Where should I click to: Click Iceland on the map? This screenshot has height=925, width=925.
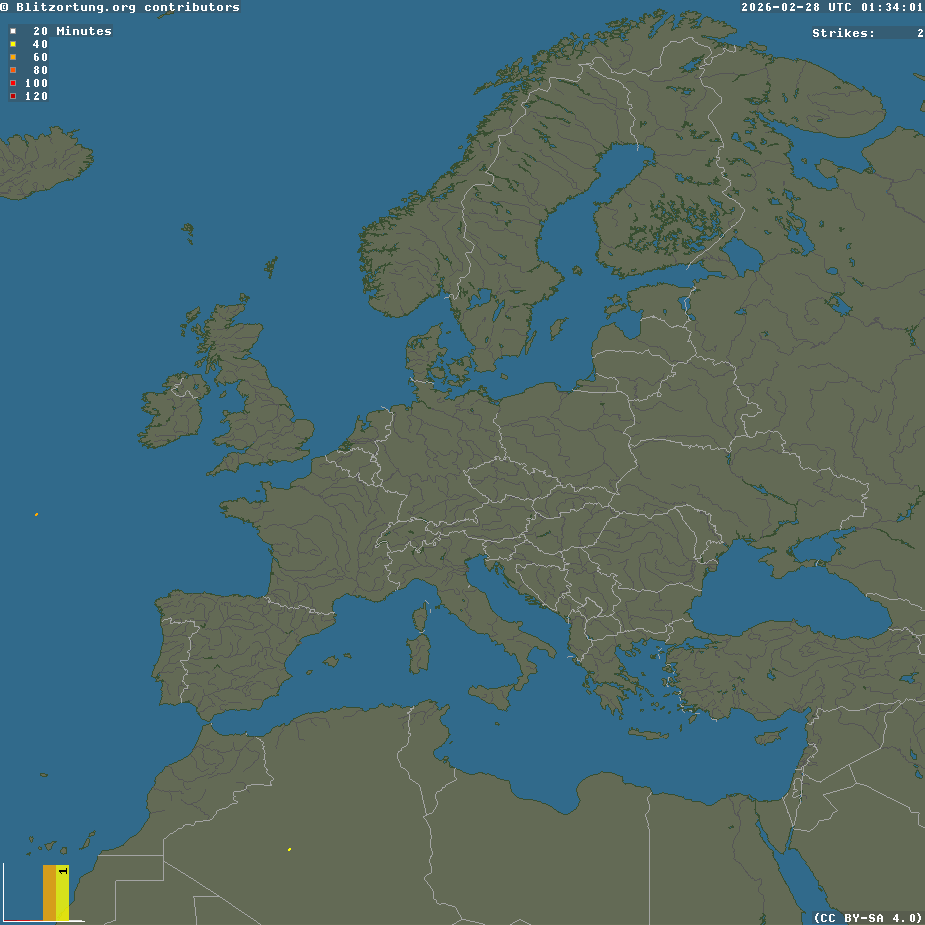pos(45,160)
